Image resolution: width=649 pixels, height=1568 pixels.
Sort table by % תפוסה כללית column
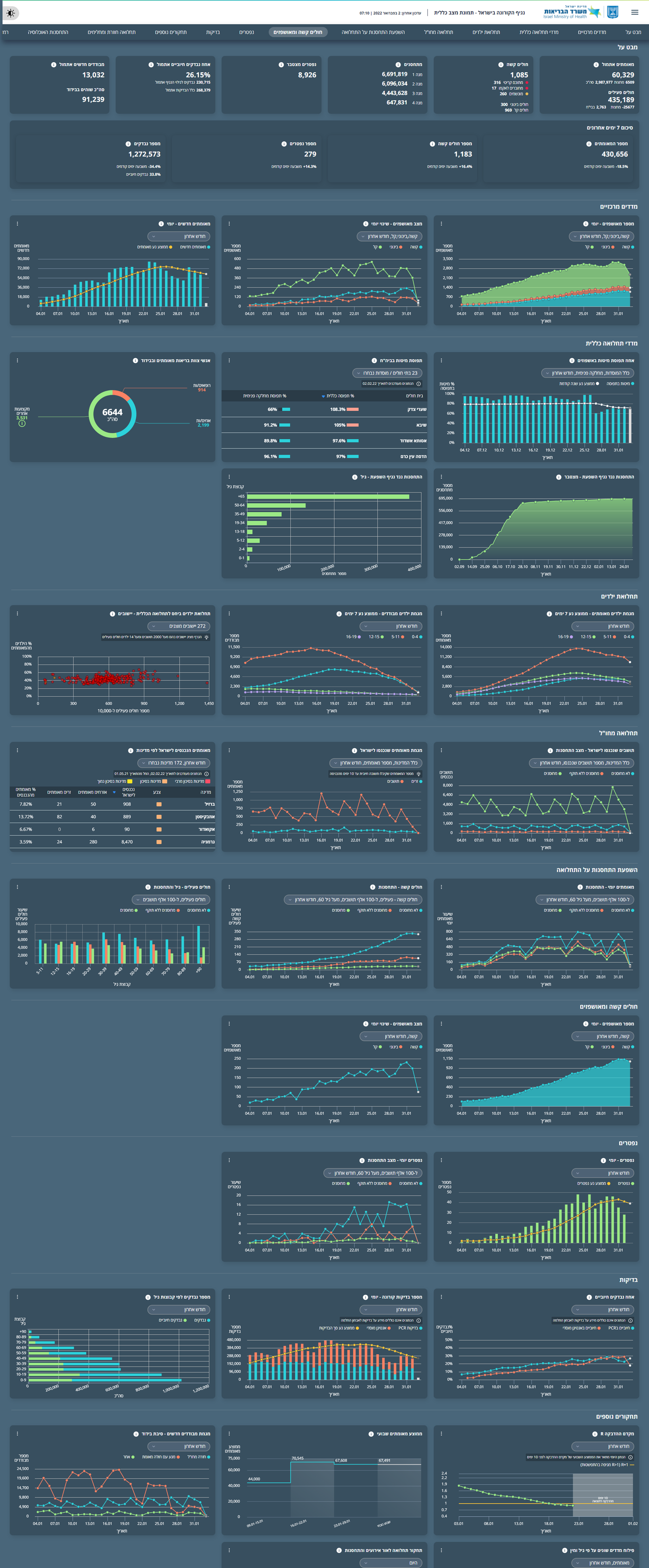coord(337,396)
